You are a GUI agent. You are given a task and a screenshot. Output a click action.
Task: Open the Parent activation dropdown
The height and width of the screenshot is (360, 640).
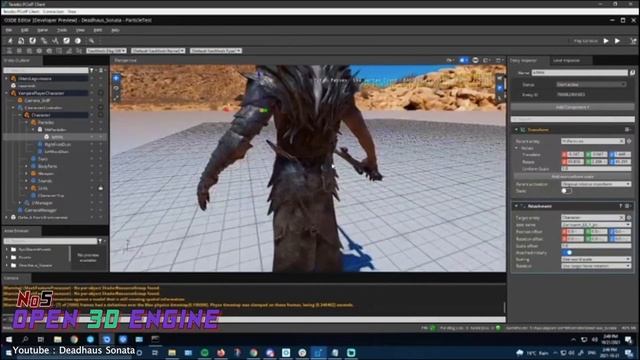(596, 184)
